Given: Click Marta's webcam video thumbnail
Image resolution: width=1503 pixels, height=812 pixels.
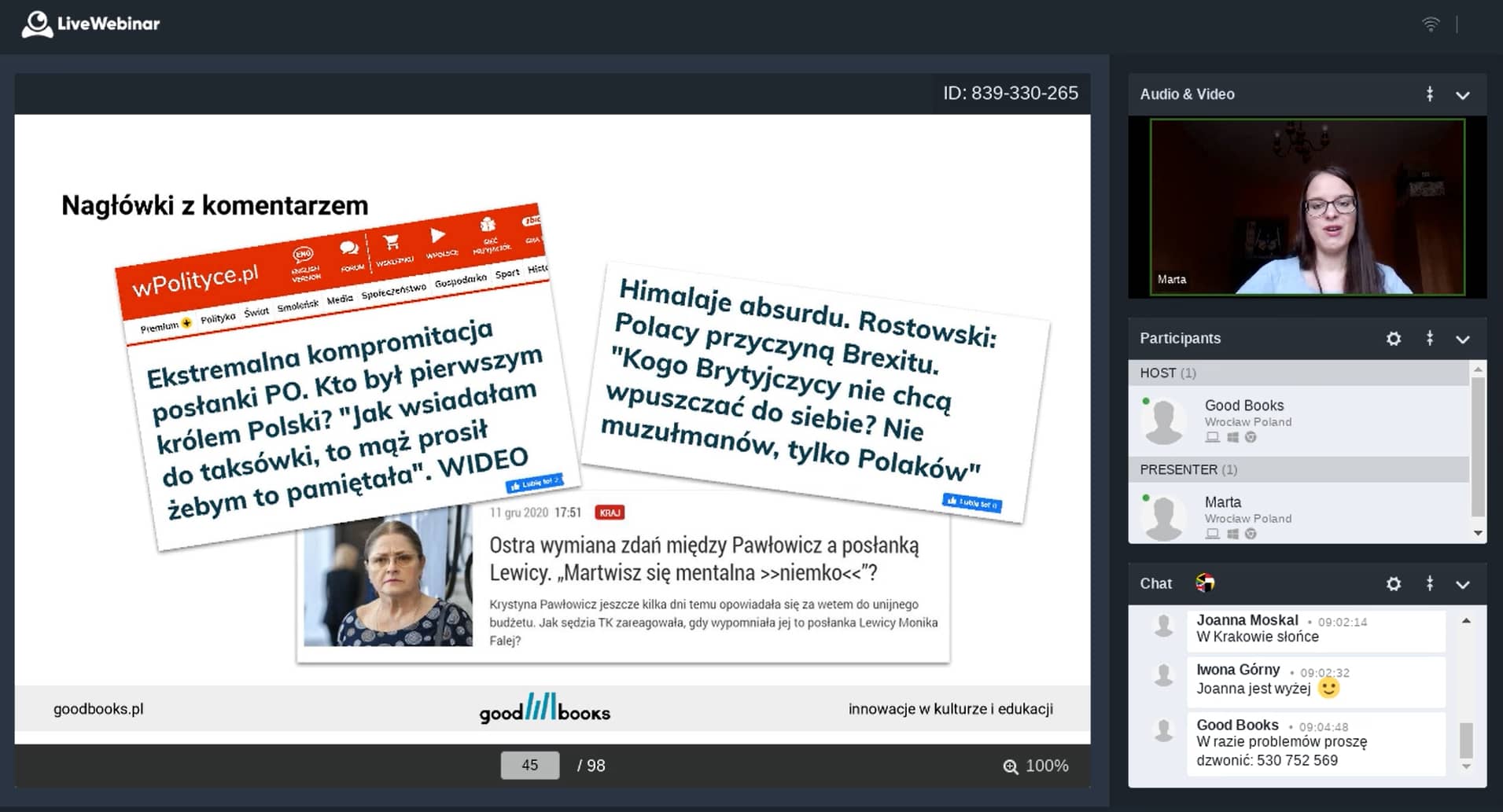Looking at the screenshot, I should click(1307, 207).
